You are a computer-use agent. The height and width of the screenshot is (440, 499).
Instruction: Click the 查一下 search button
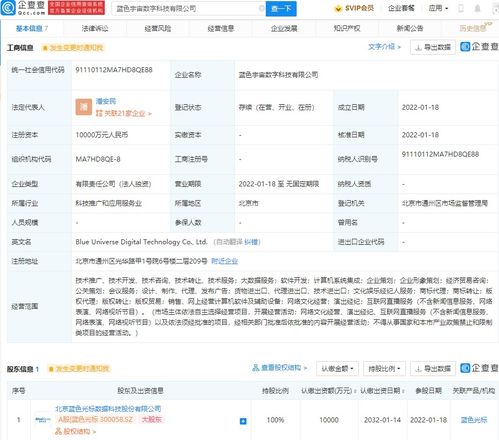(281, 9)
